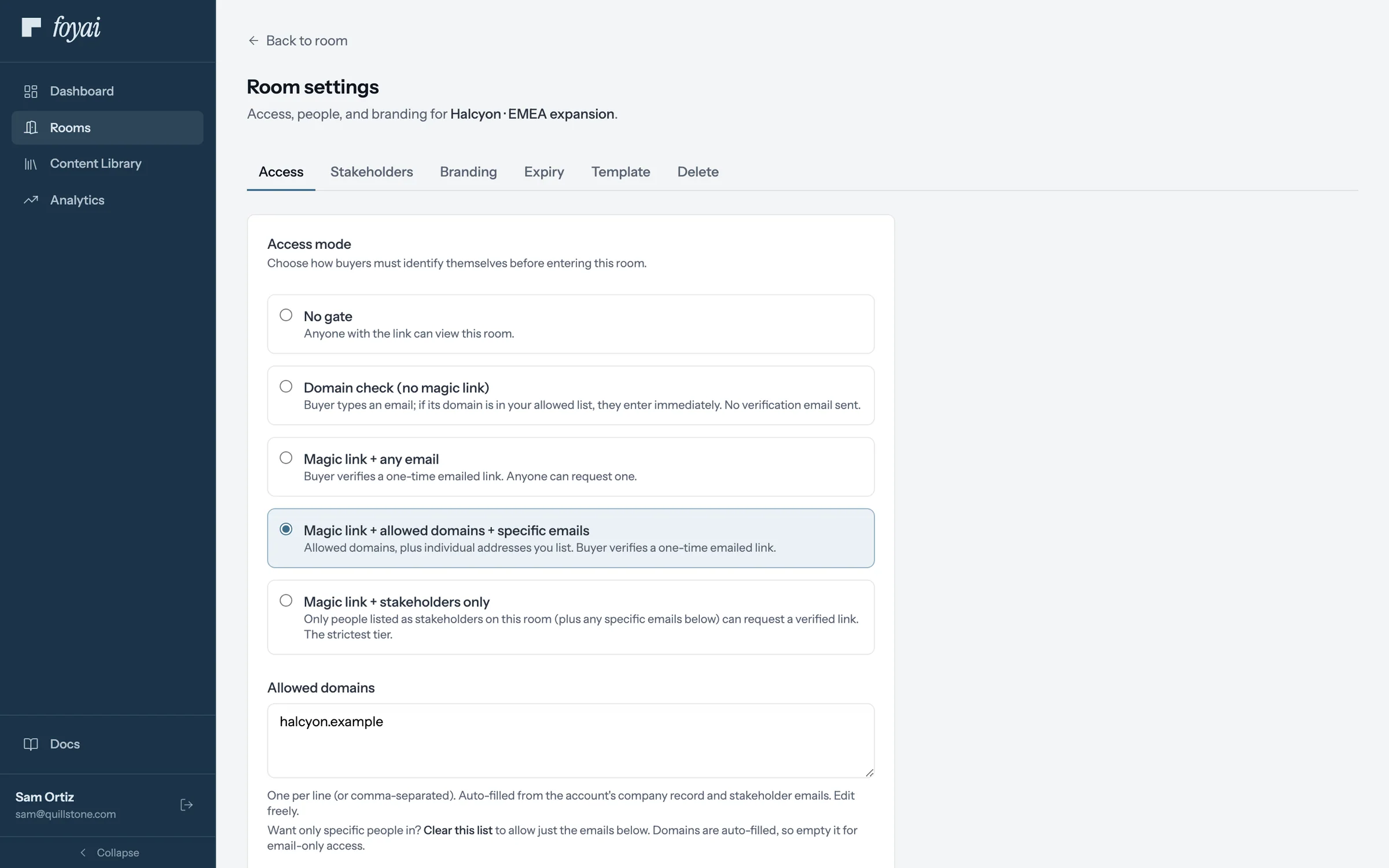The height and width of the screenshot is (868, 1389).
Task: Click the Analytics trend-line icon
Action: [x=31, y=200]
